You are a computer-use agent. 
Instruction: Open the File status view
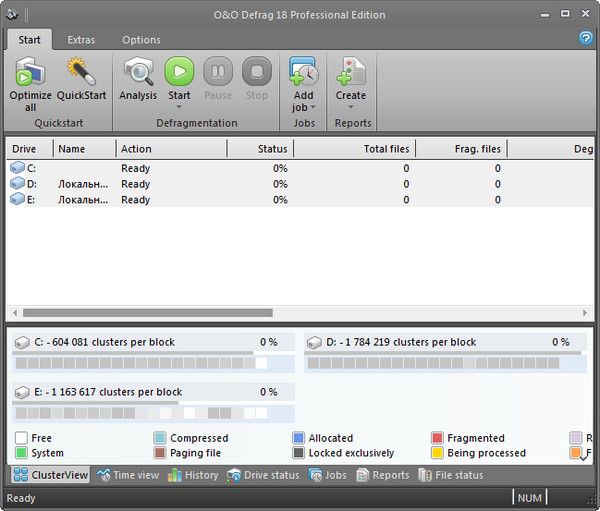[x=451, y=475]
